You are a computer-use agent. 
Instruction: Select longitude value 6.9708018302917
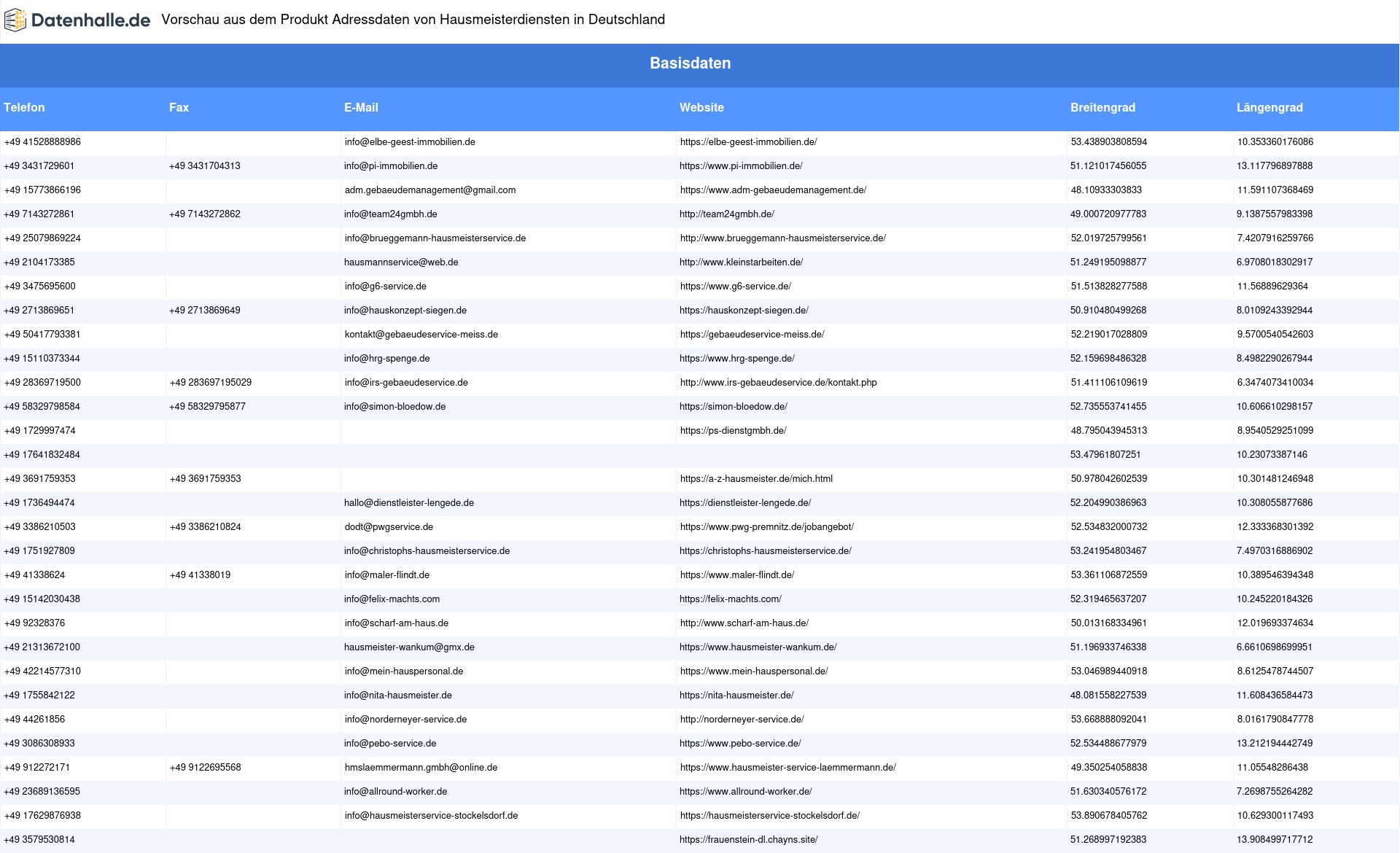pyautogui.click(x=1275, y=262)
